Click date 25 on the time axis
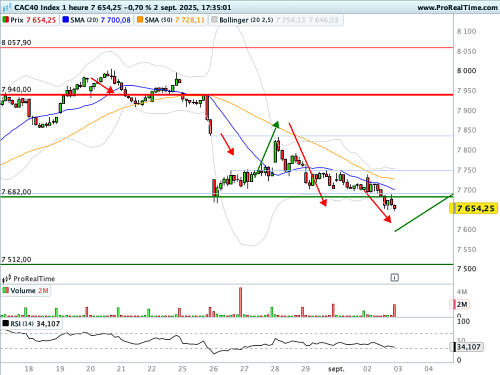500x375 pixels. coord(182,369)
